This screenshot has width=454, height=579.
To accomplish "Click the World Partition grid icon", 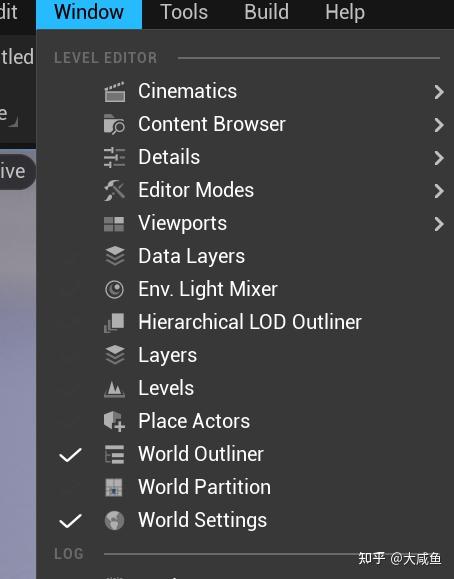I will click(114, 487).
